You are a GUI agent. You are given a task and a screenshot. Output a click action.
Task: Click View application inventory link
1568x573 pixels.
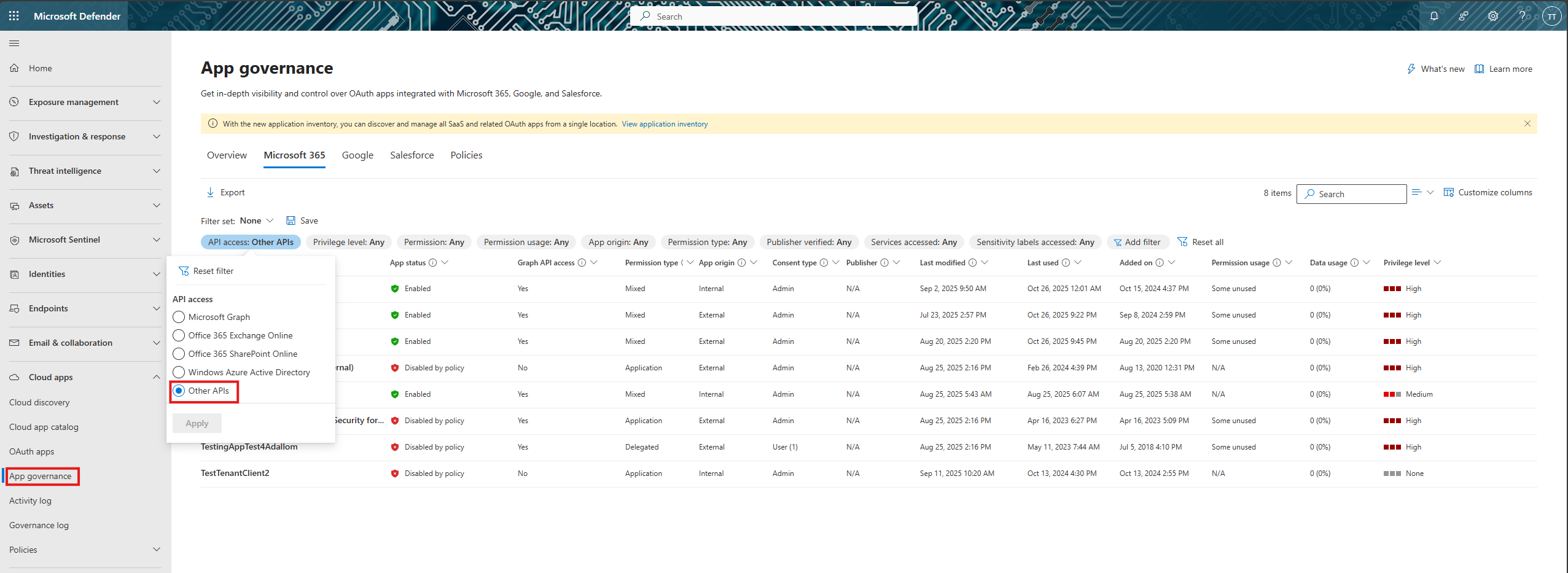pos(665,124)
